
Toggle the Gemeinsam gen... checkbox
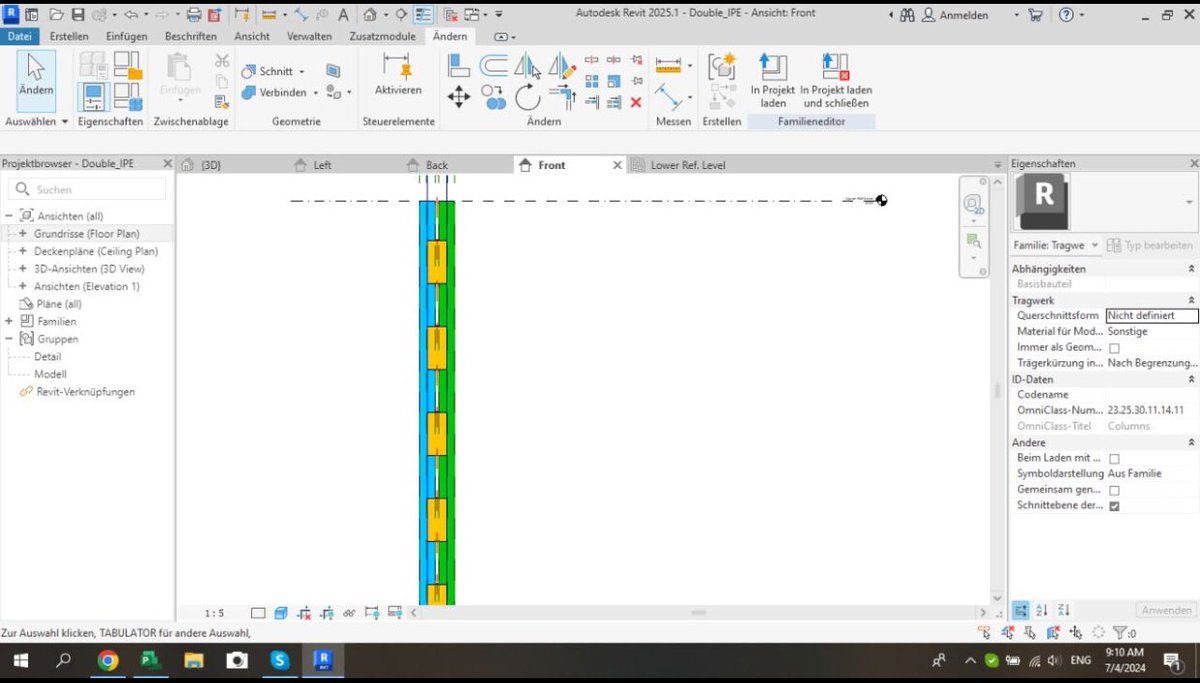pos(1114,491)
